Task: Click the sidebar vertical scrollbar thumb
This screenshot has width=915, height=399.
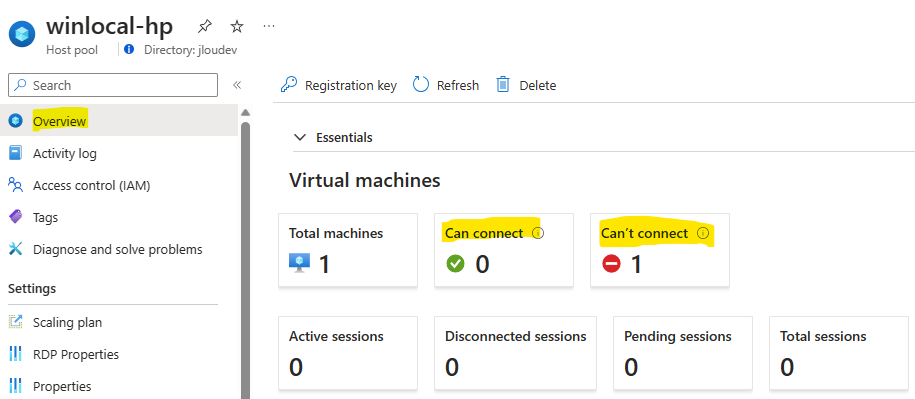Action: click(x=246, y=260)
